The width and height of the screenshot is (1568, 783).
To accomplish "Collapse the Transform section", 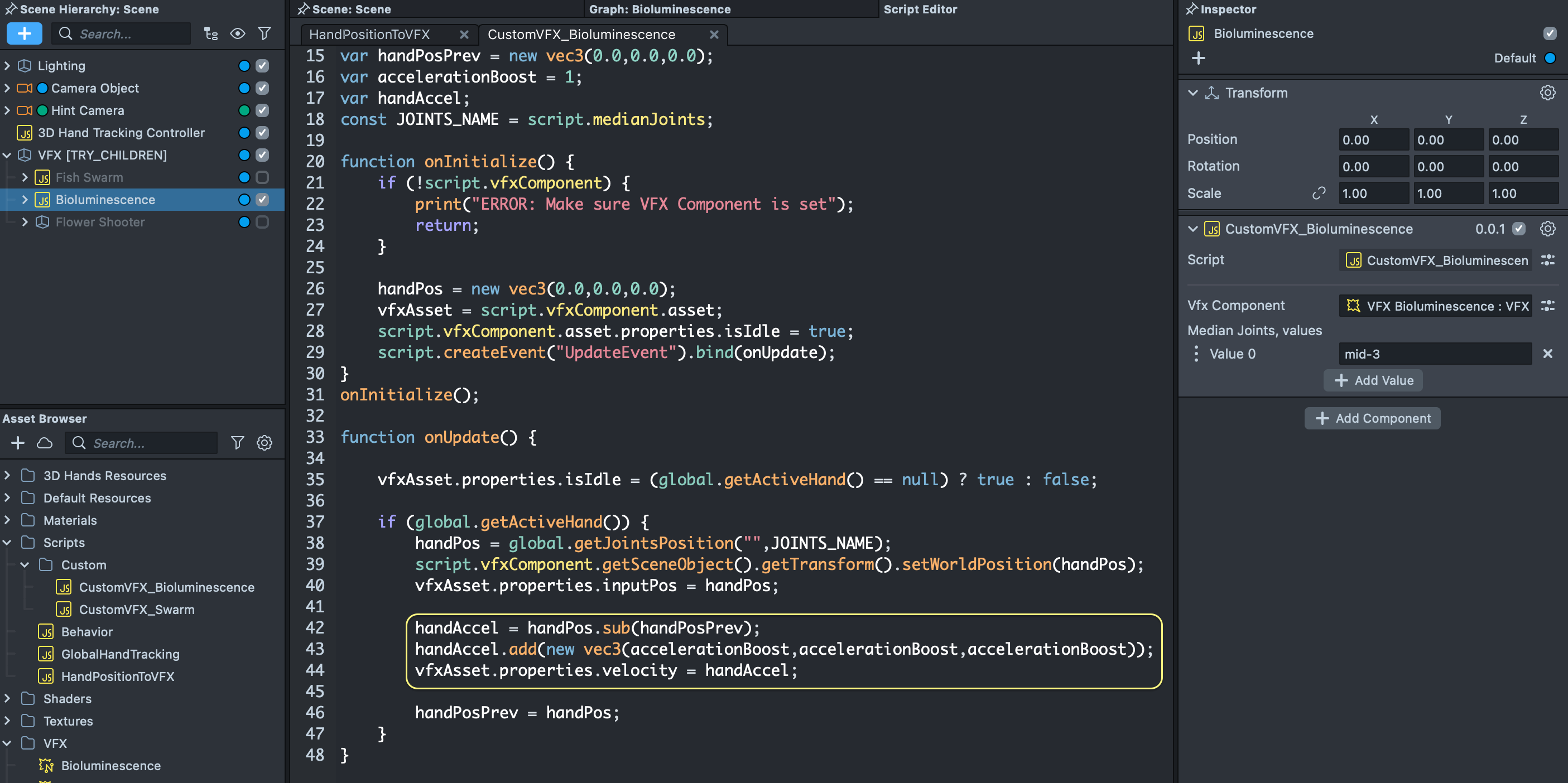I will pyautogui.click(x=1193, y=93).
